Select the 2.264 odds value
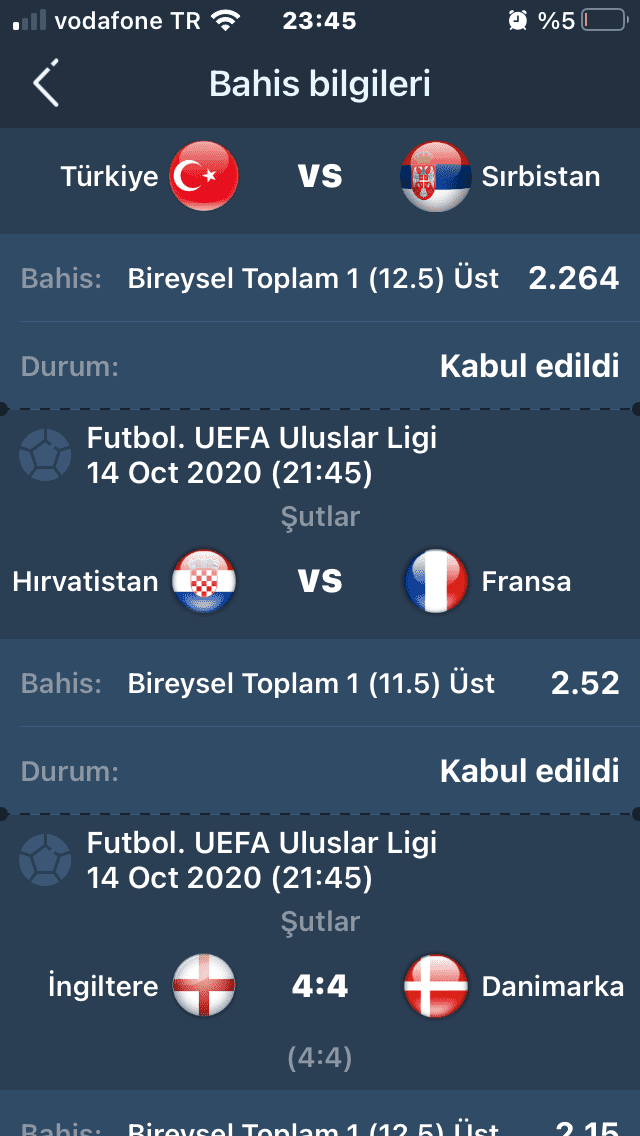The height and width of the screenshot is (1136, 640). (x=574, y=278)
